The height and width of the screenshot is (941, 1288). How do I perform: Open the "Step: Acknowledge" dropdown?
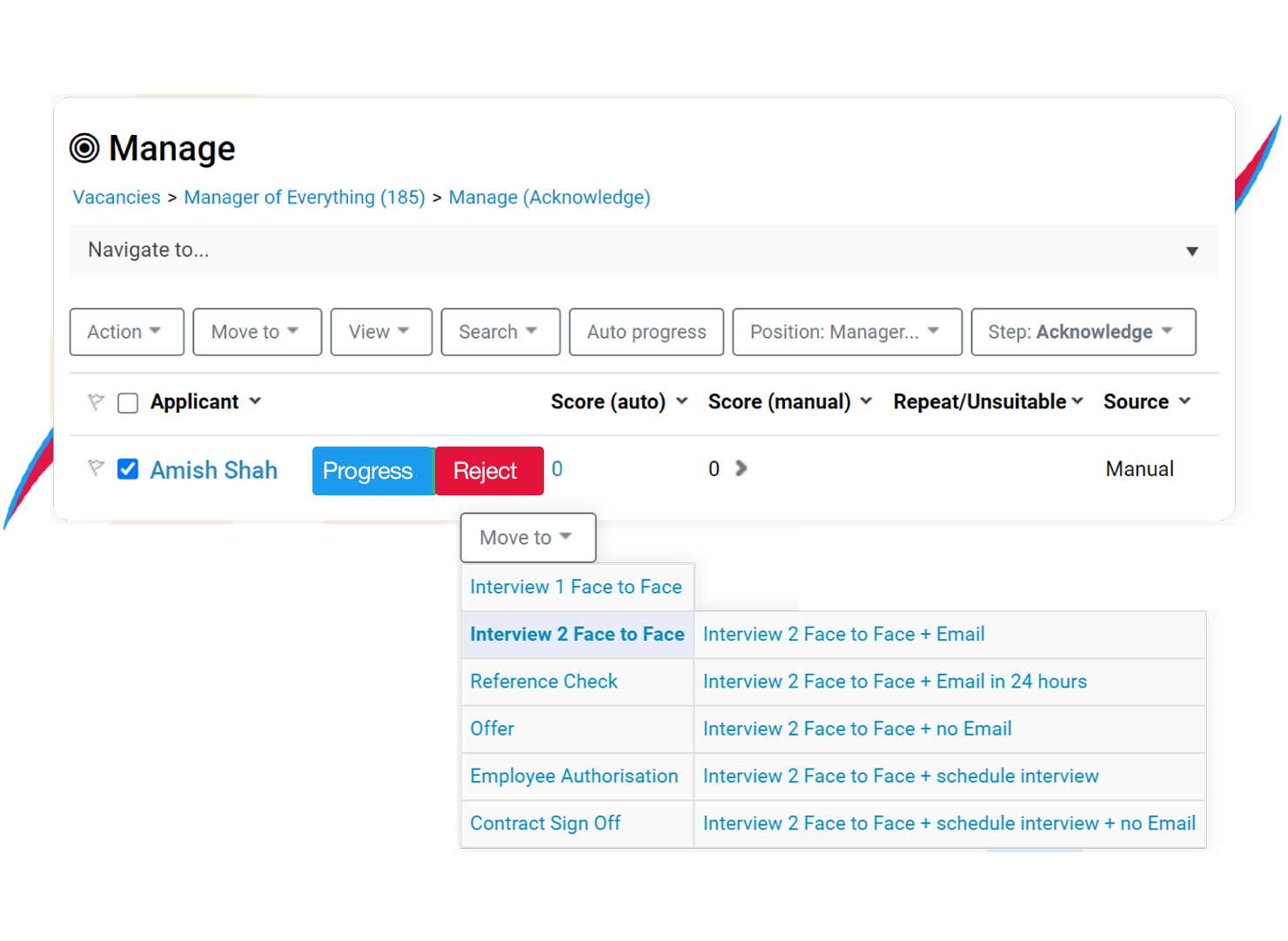pyautogui.click(x=1083, y=332)
